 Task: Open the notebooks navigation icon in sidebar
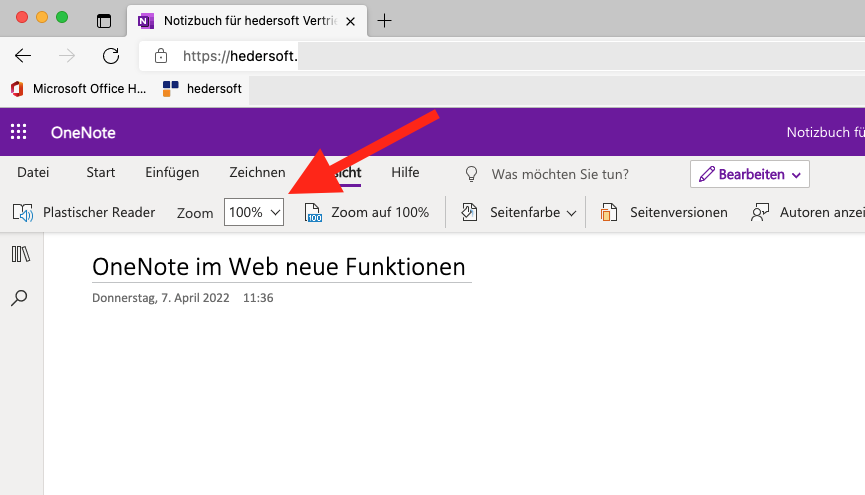click(x=21, y=254)
